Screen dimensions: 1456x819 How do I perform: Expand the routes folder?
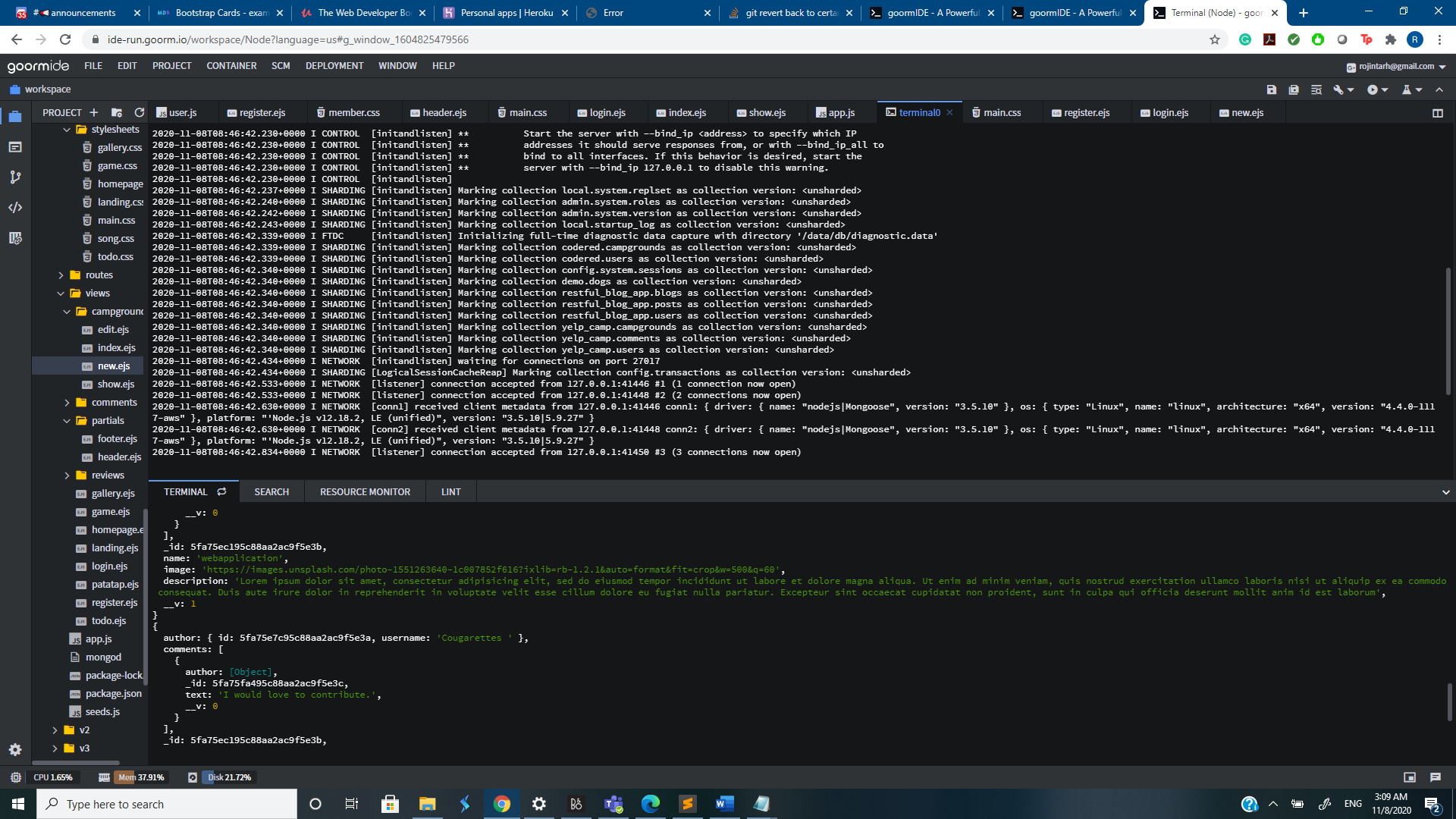pyautogui.click(x=61, y=275)
